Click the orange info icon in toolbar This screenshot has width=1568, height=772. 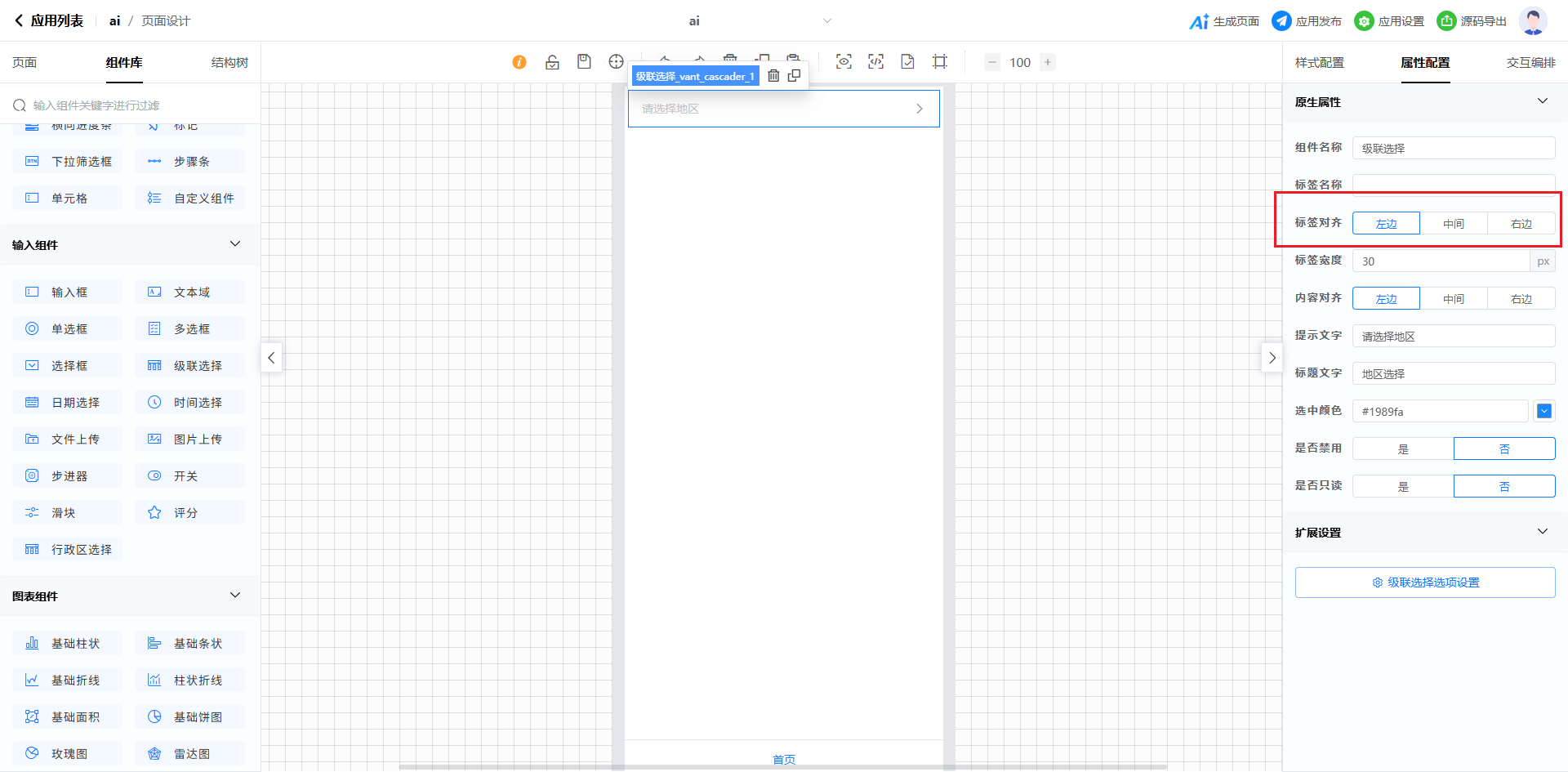click(519, 62)
